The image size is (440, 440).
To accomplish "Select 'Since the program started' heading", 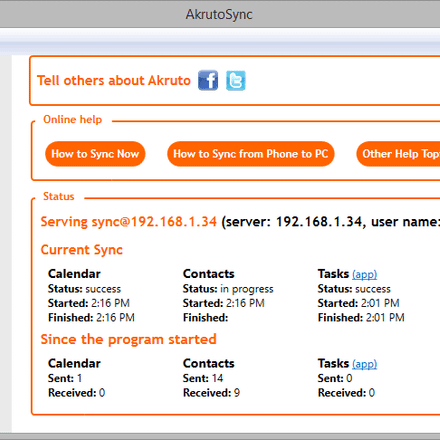I will [x=129, y=340].
